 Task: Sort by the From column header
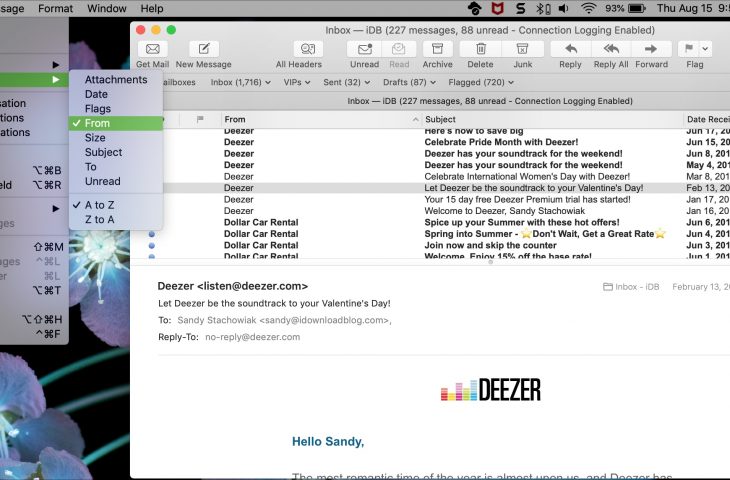click(321, 119)
